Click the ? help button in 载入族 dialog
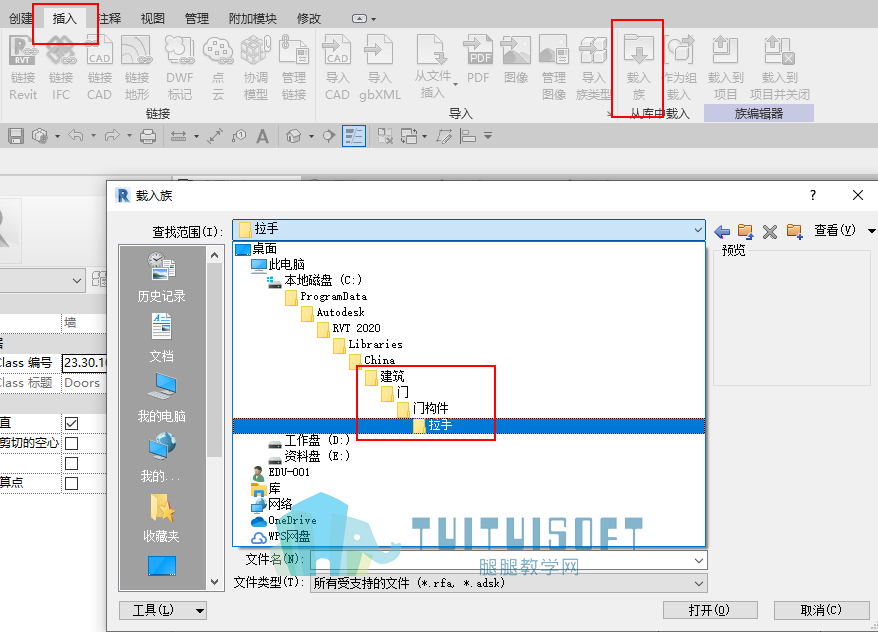878x632 pixels. pos(812,195)
